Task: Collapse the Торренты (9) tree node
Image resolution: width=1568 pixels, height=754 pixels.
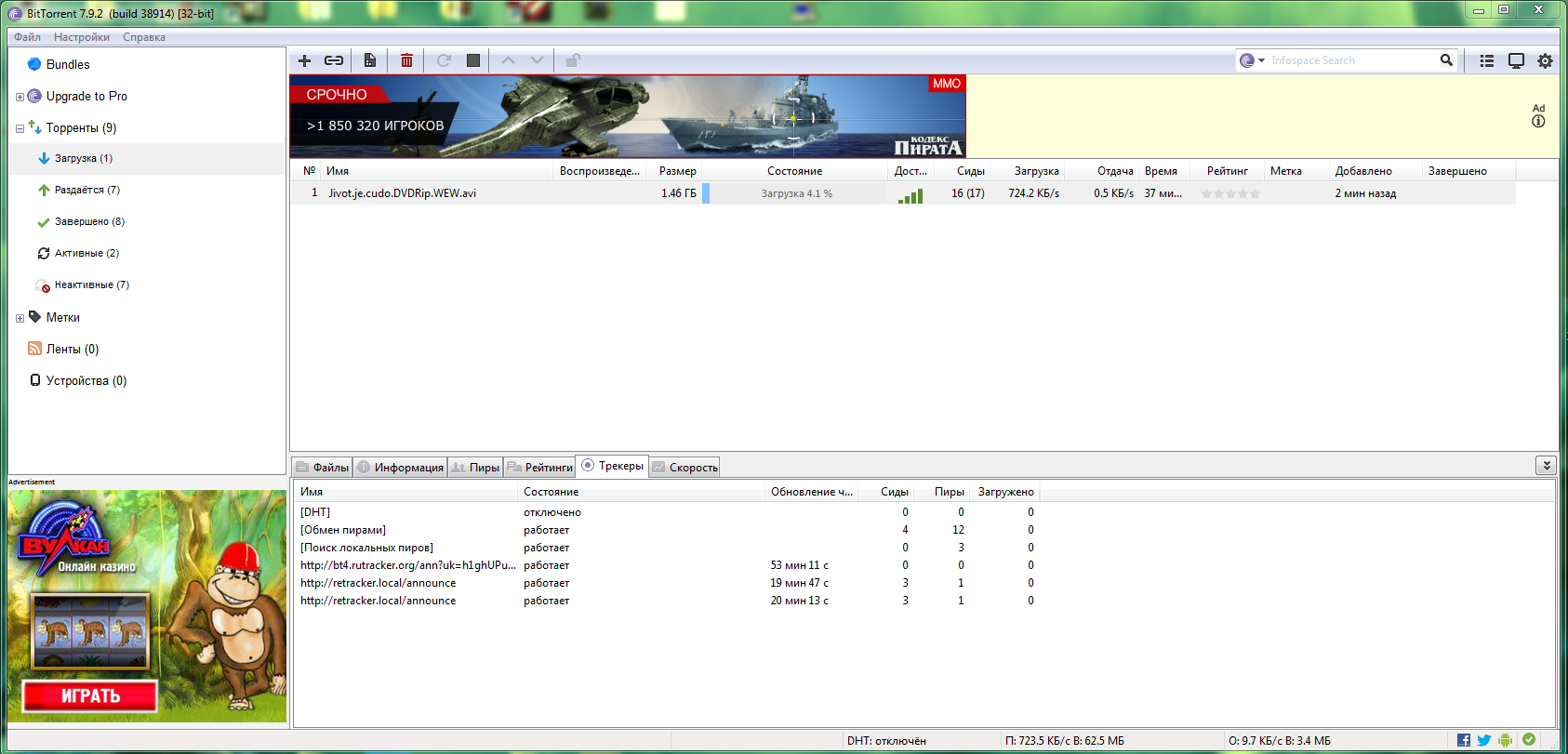Action: tap(20, 128)
